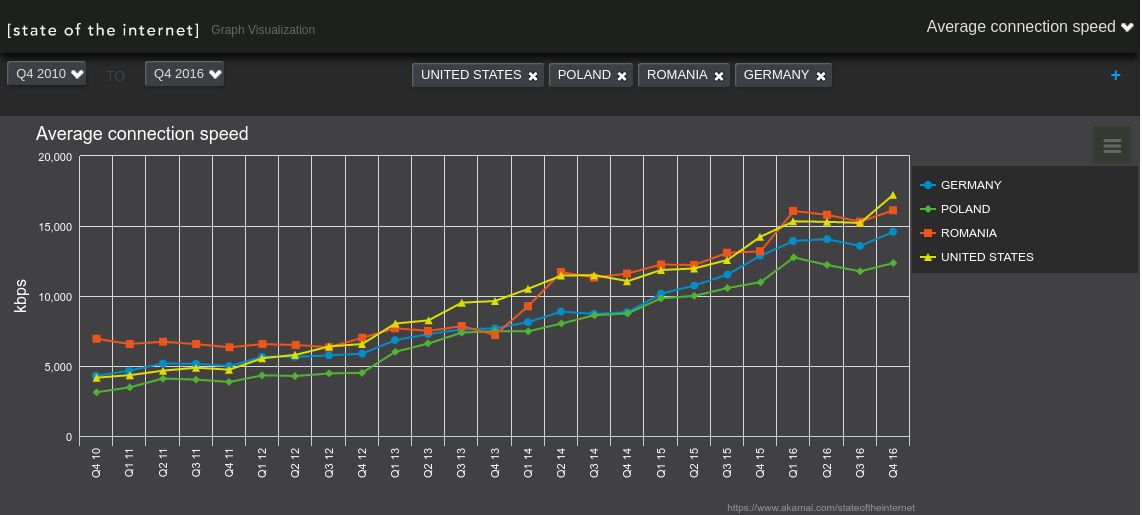
Task: Click the 5,000 y-axis value
Action: click(57, 367)
